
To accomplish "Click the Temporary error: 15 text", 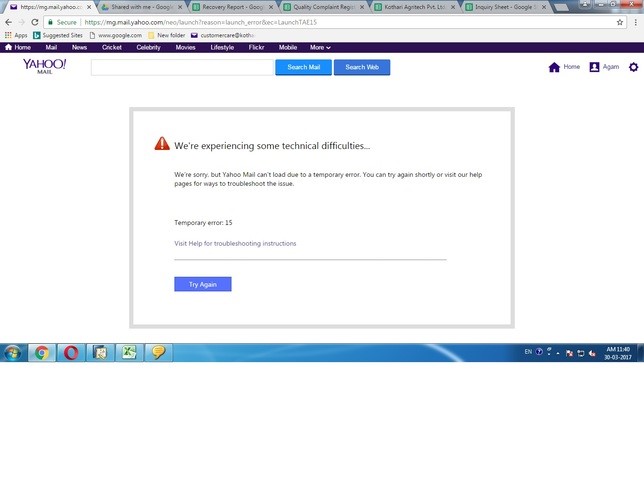I will tap(203, 223).
